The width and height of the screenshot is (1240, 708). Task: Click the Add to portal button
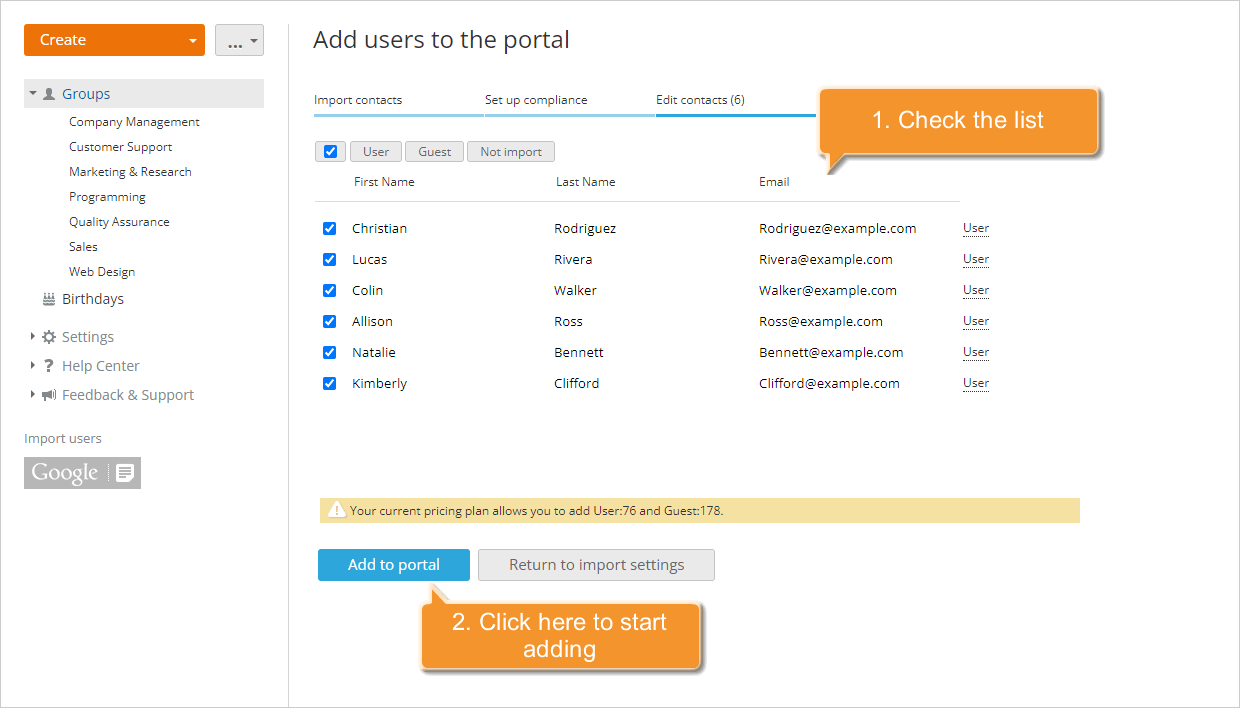pyautogui.click(x=393, y=564)
